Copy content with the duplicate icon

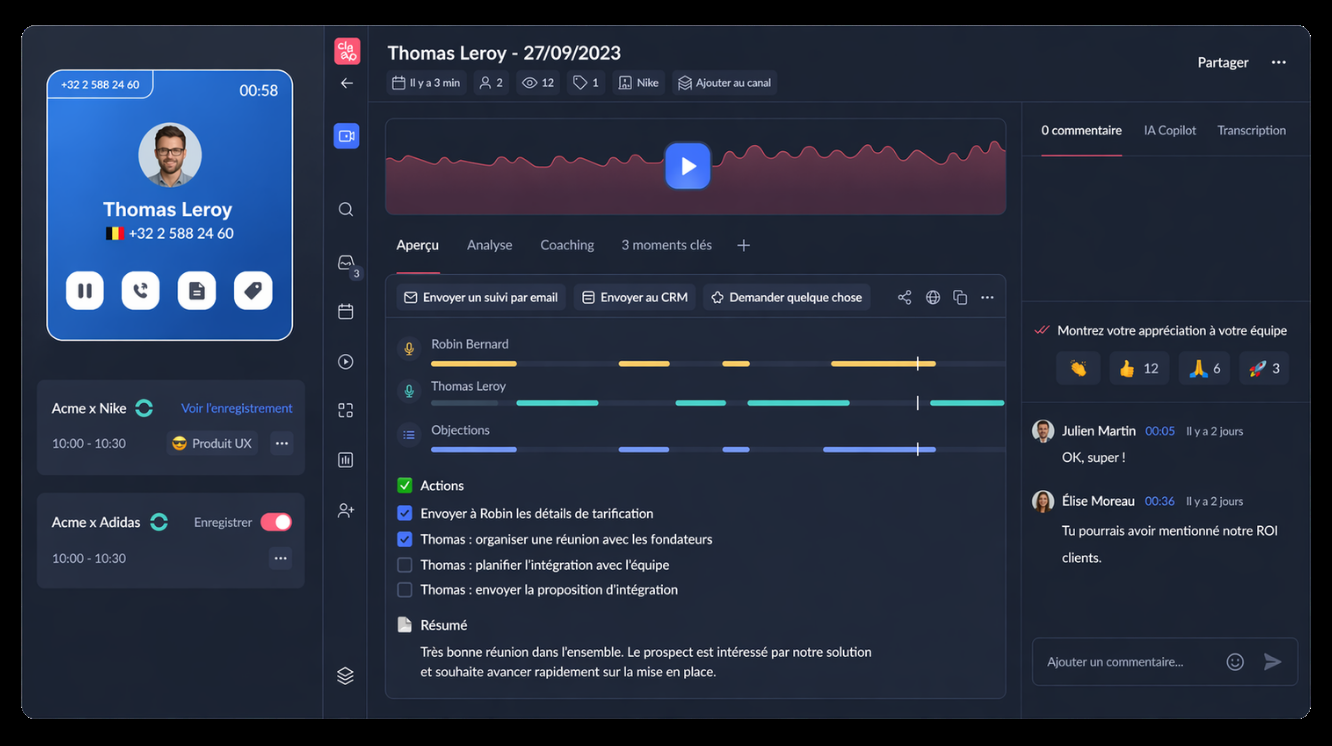pos(960,296)
